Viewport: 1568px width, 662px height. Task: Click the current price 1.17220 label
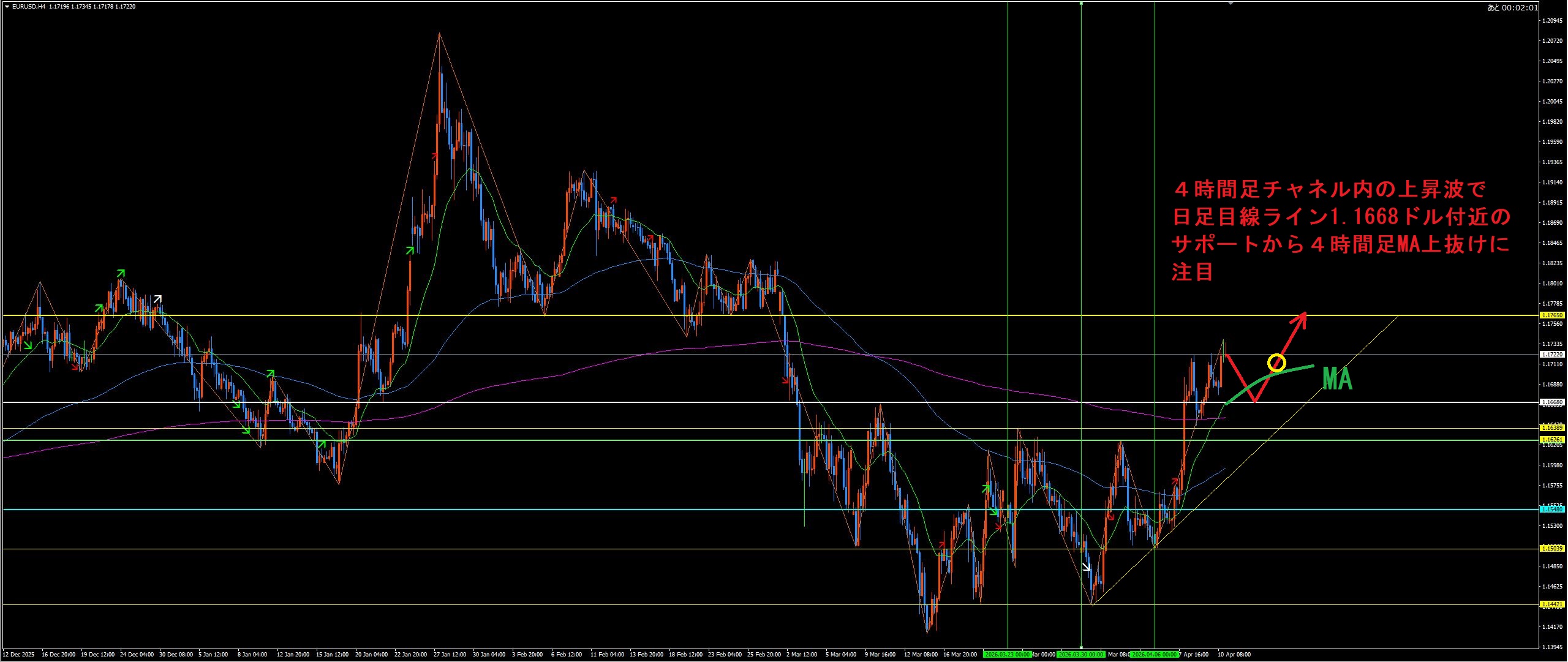coord(1553,355)
